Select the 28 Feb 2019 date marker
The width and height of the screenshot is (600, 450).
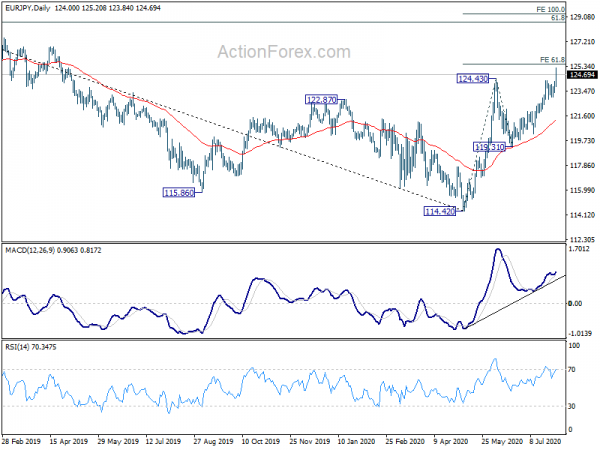coord(21,441)
